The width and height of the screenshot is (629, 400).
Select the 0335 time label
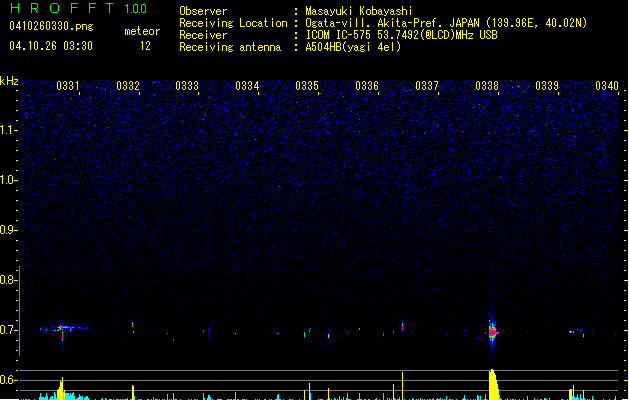click(x=307, y=86)
